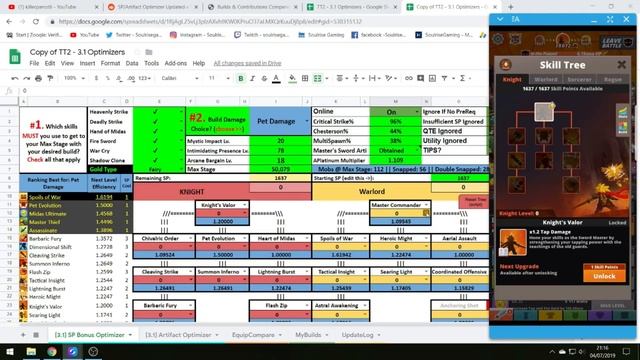
Task: Open the File menu
Action: pyautogui.click(x=34, y=63)
